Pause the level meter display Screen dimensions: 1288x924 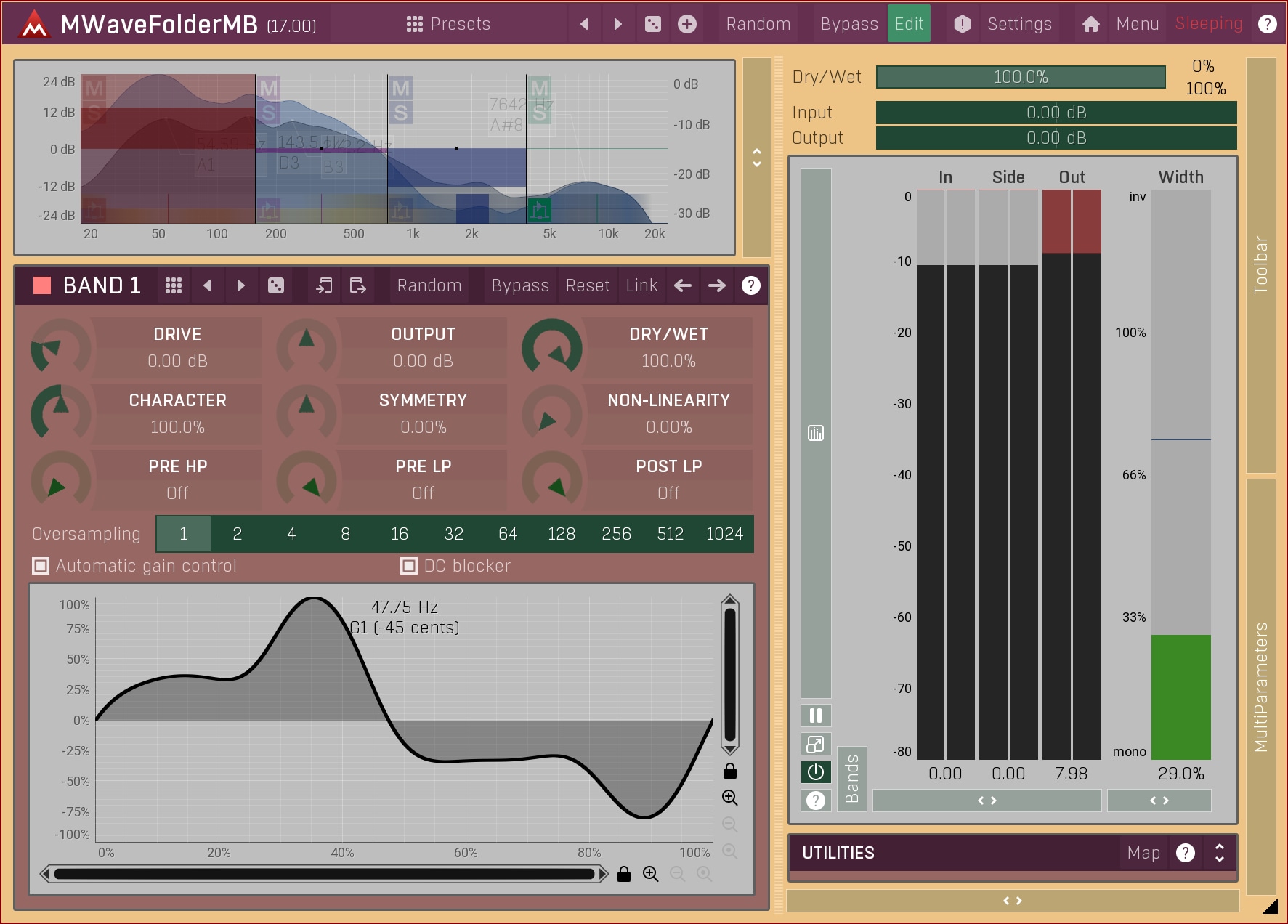click(816, 716)
